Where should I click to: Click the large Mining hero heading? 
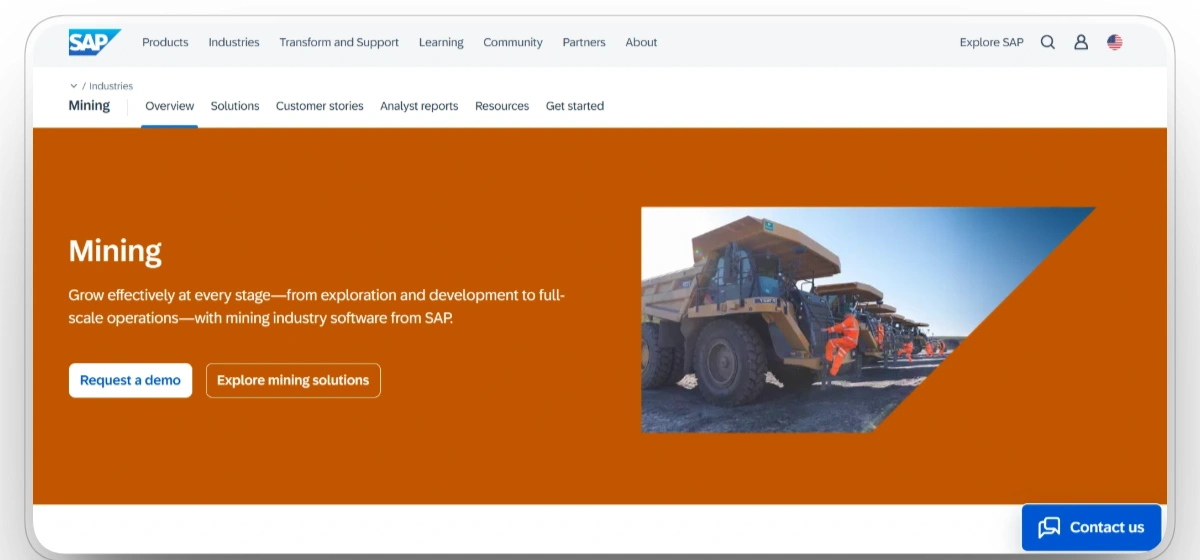point(115,250)
